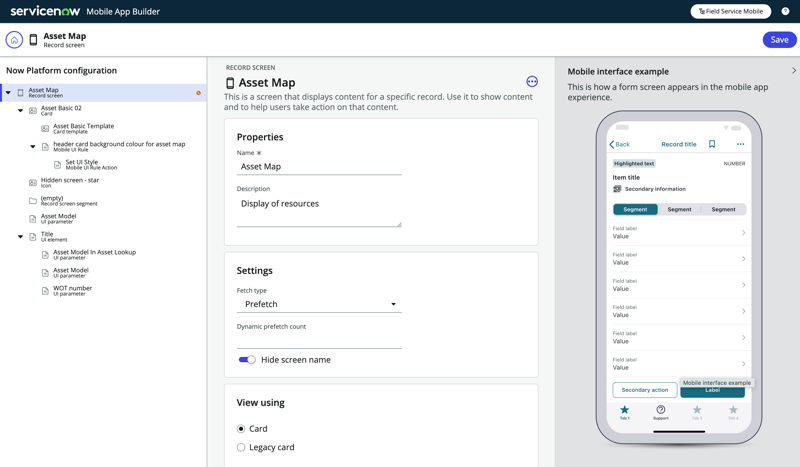
Task: Click the home icon in header
Action: [14, 39]
